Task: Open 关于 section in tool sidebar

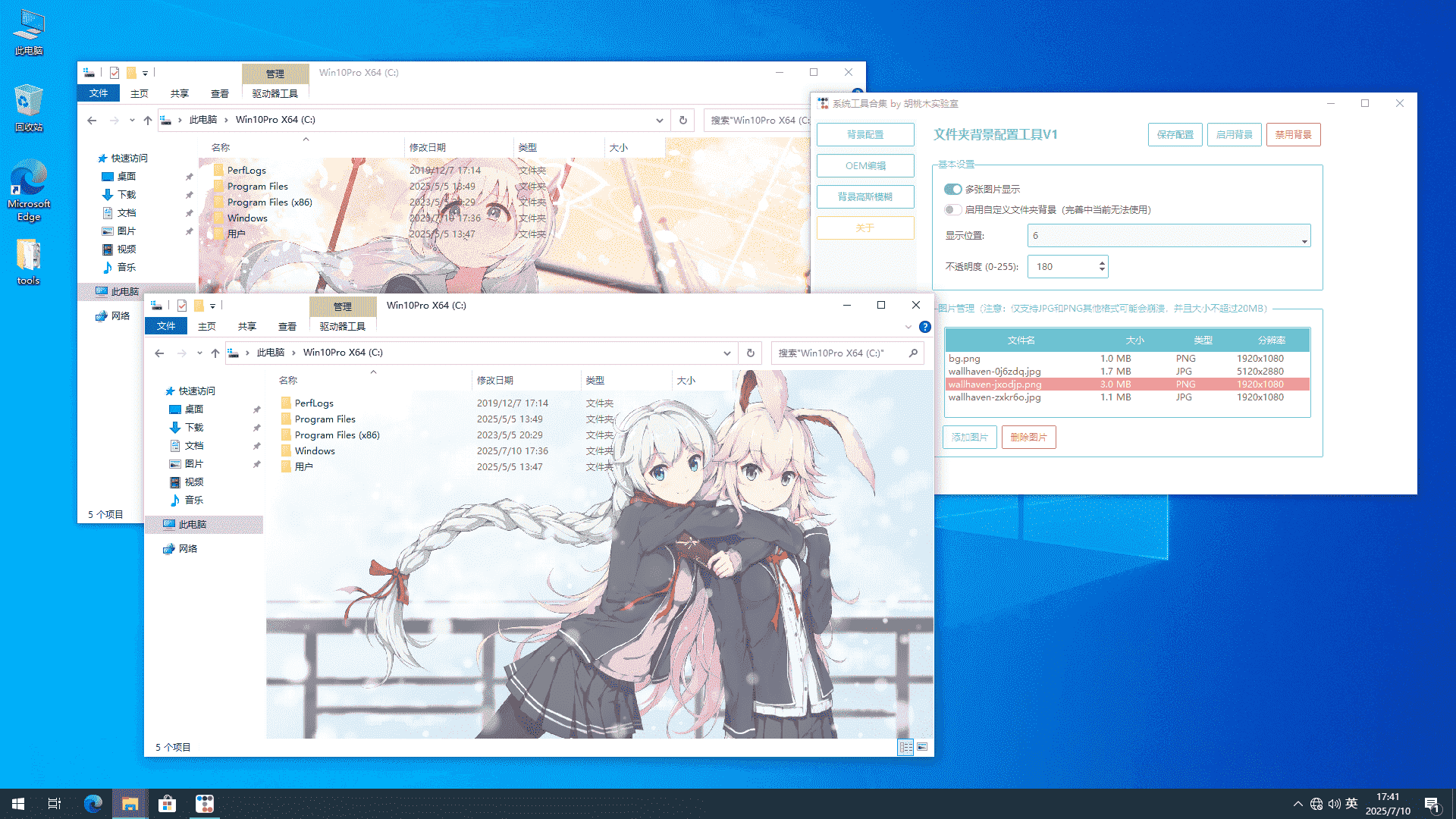Action: [x=865, y=227]
